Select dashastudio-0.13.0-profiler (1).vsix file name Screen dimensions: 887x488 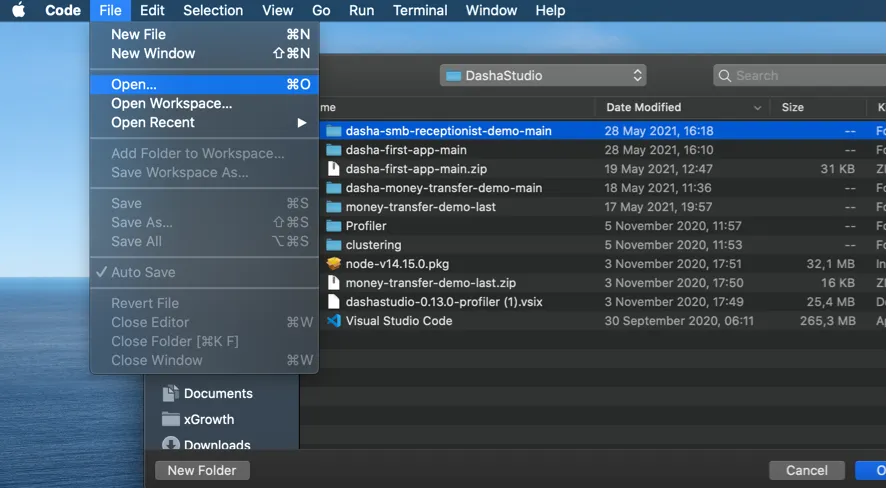tap(444, 302)
